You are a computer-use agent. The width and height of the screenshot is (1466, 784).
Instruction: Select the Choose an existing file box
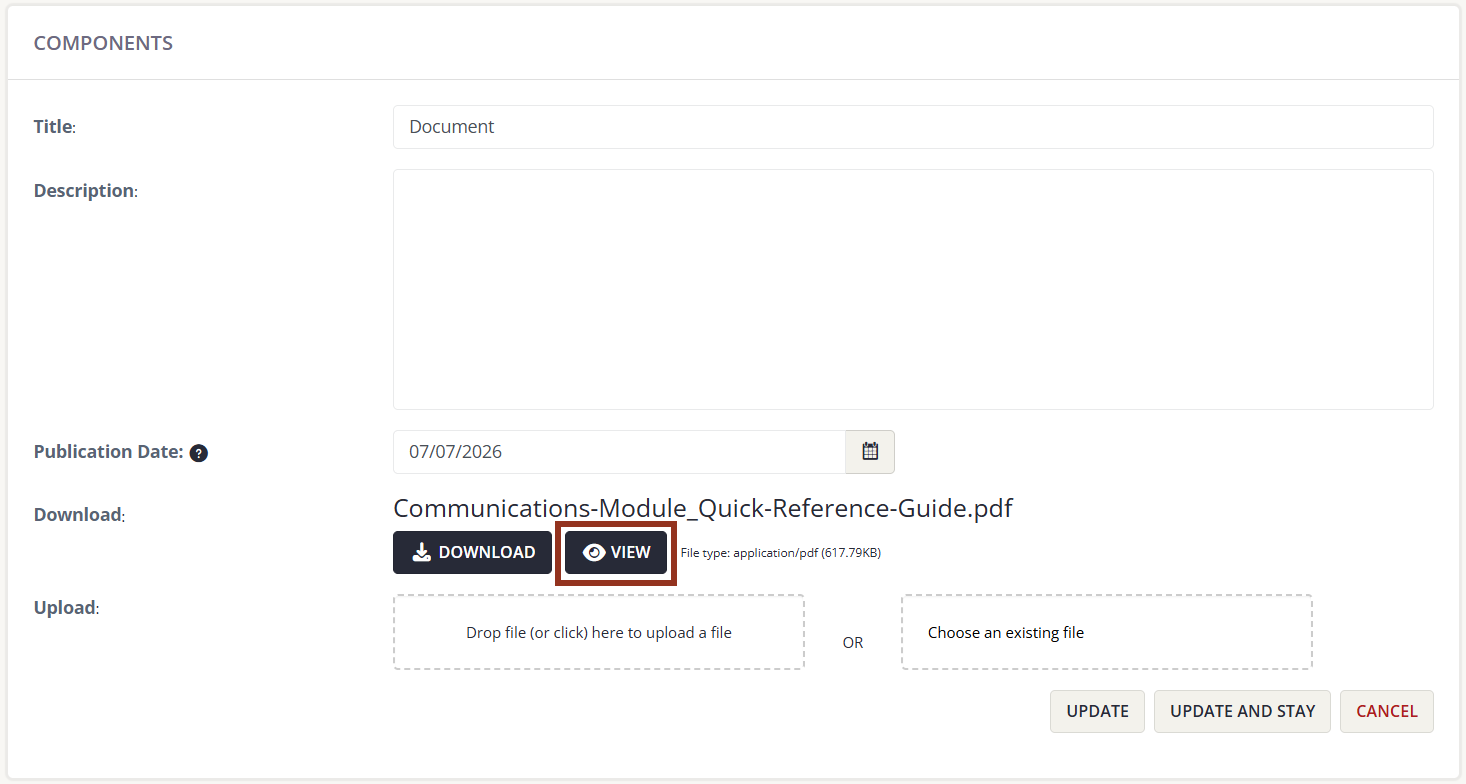tap(1107, 632)
